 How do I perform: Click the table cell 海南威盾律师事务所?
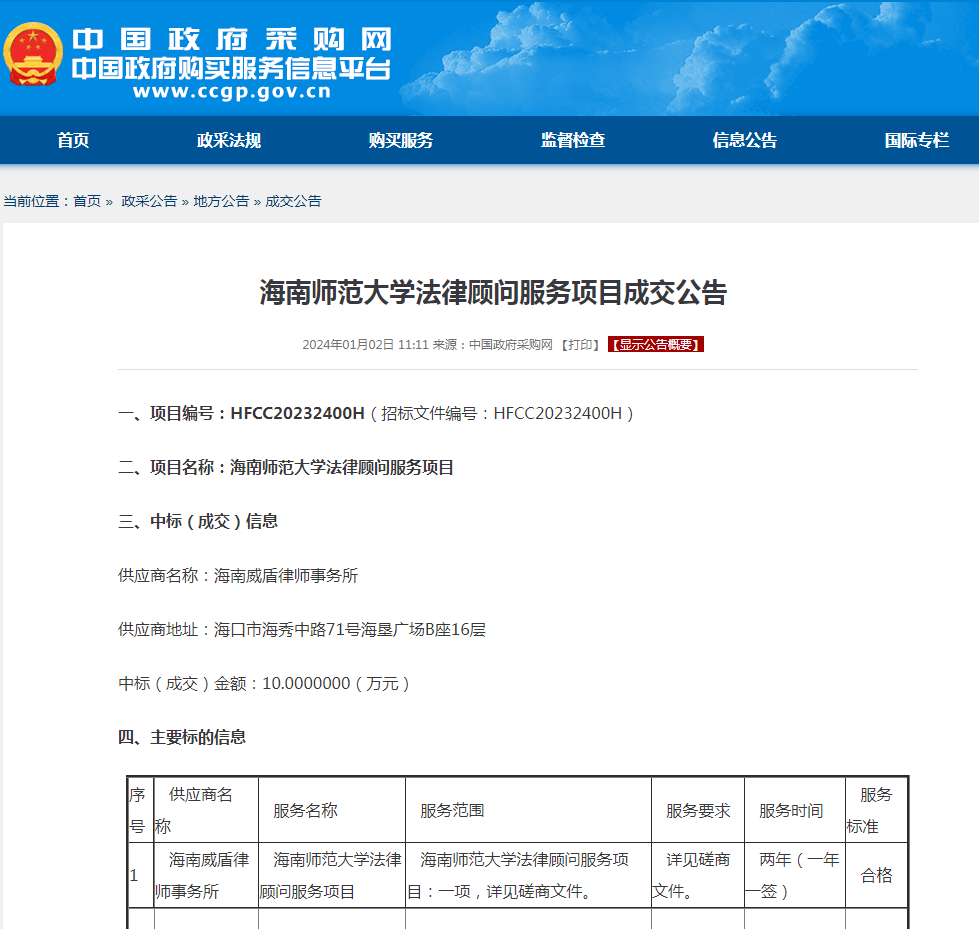click(206, 875)
